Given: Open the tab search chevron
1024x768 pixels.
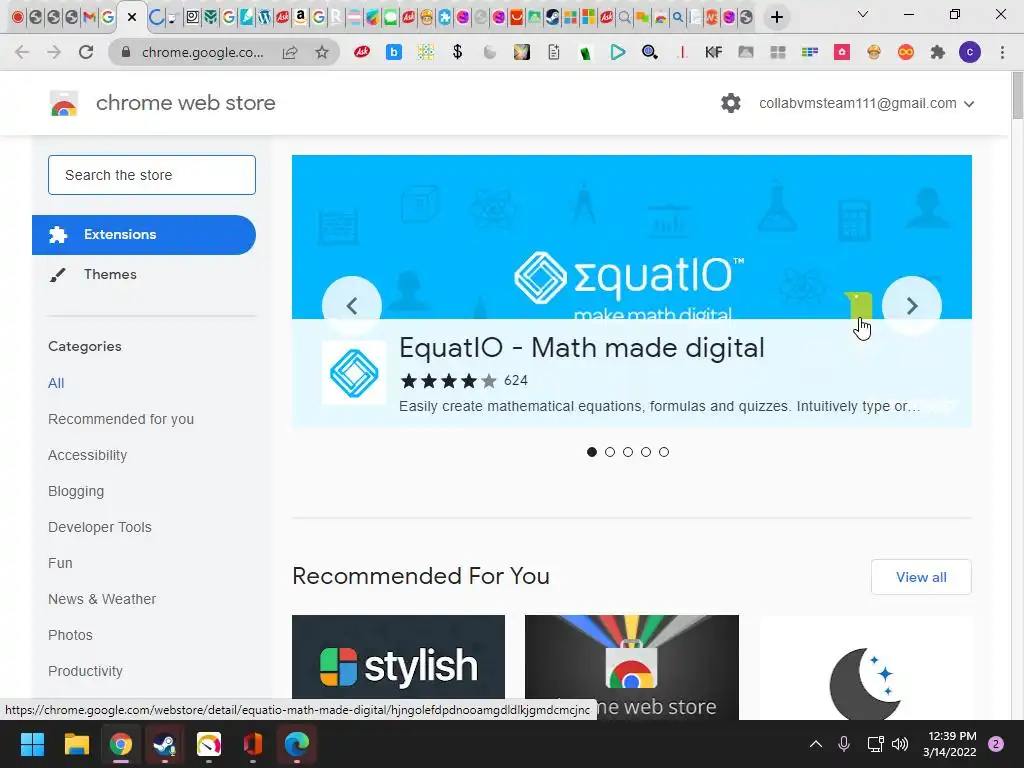Looking at the screenshot, I should point(863,14).
